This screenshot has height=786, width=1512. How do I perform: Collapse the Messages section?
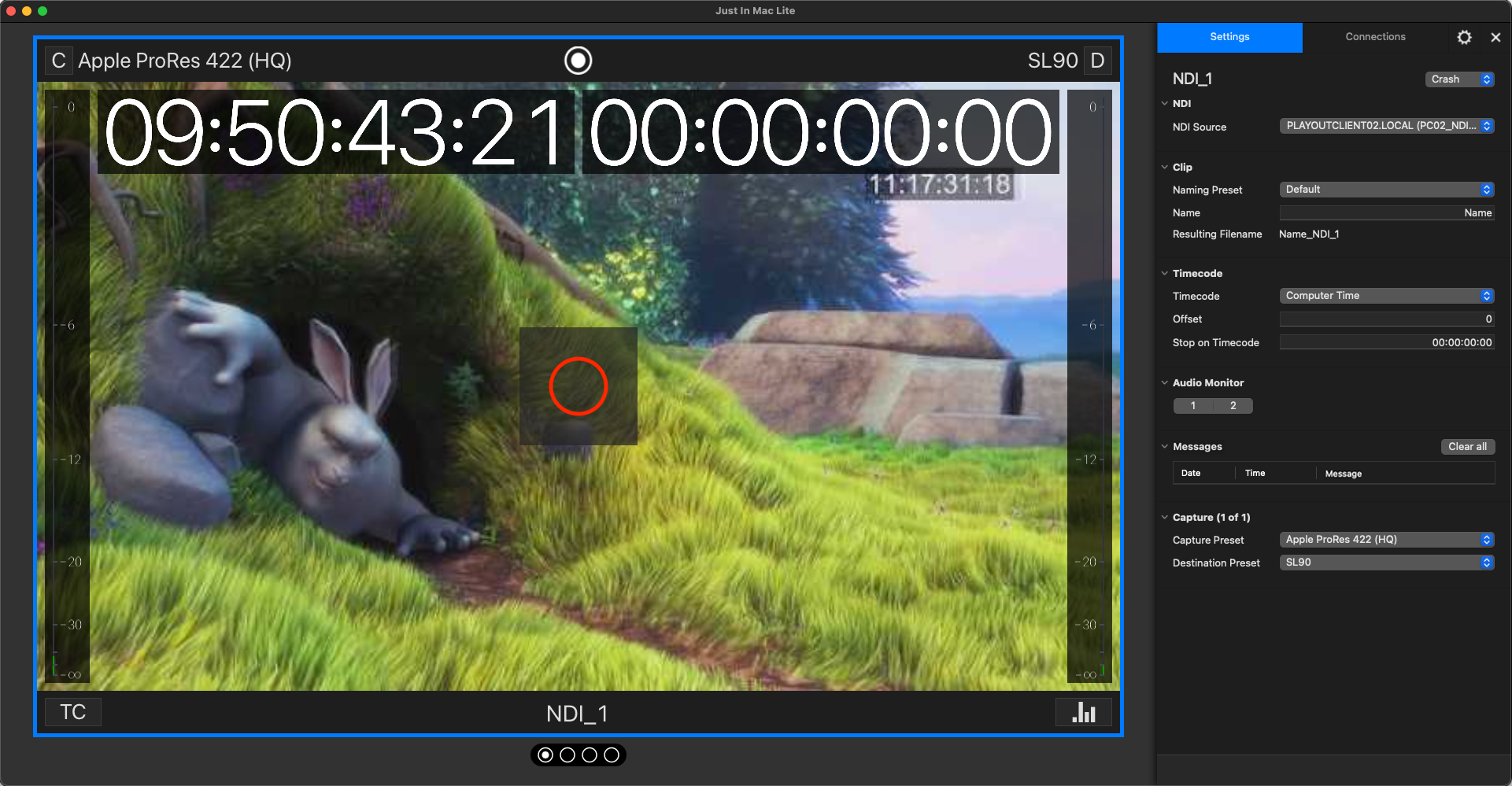pyautogui.click(x=1165, y=446)
